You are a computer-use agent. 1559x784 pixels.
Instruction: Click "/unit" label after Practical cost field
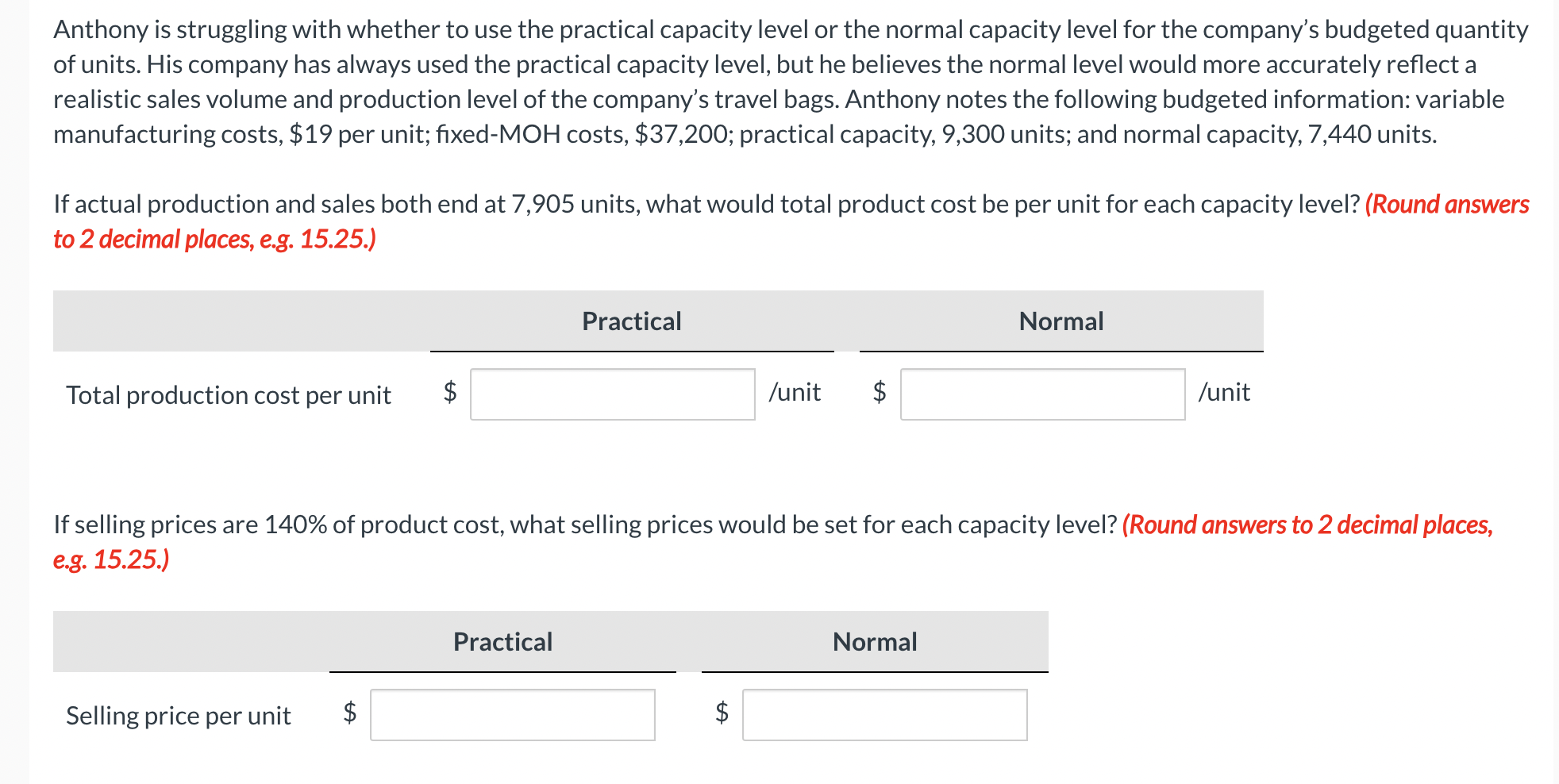pyautogui.click(x=795, y=392)
